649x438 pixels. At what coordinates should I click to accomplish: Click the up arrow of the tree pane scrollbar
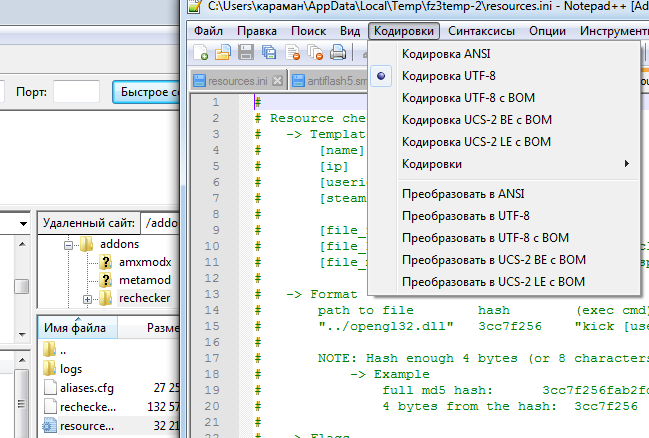(x=22, y=244)
